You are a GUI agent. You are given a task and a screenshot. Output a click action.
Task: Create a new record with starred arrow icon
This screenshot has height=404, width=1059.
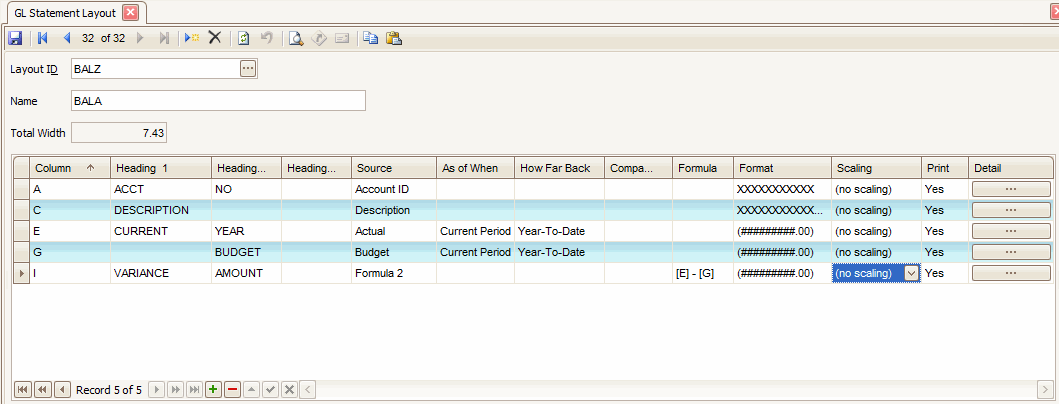191,38
